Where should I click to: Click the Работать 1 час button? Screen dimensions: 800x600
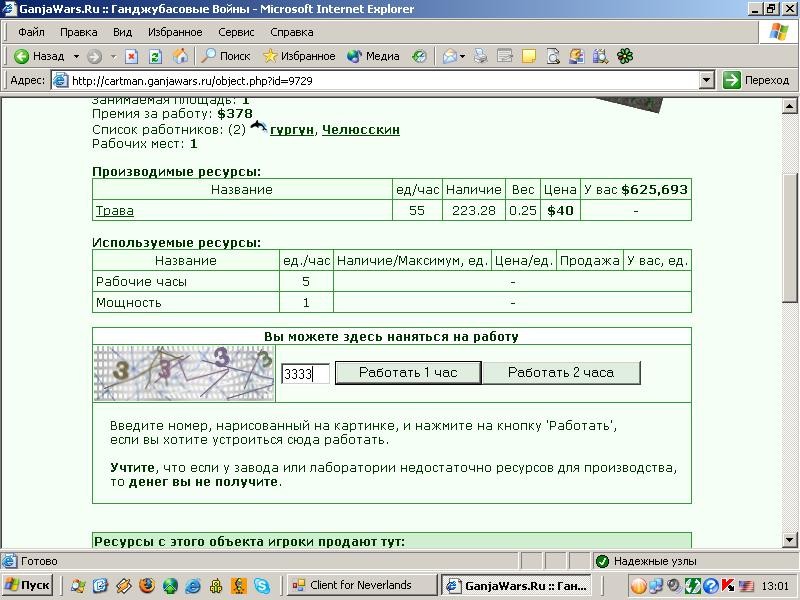408,372
